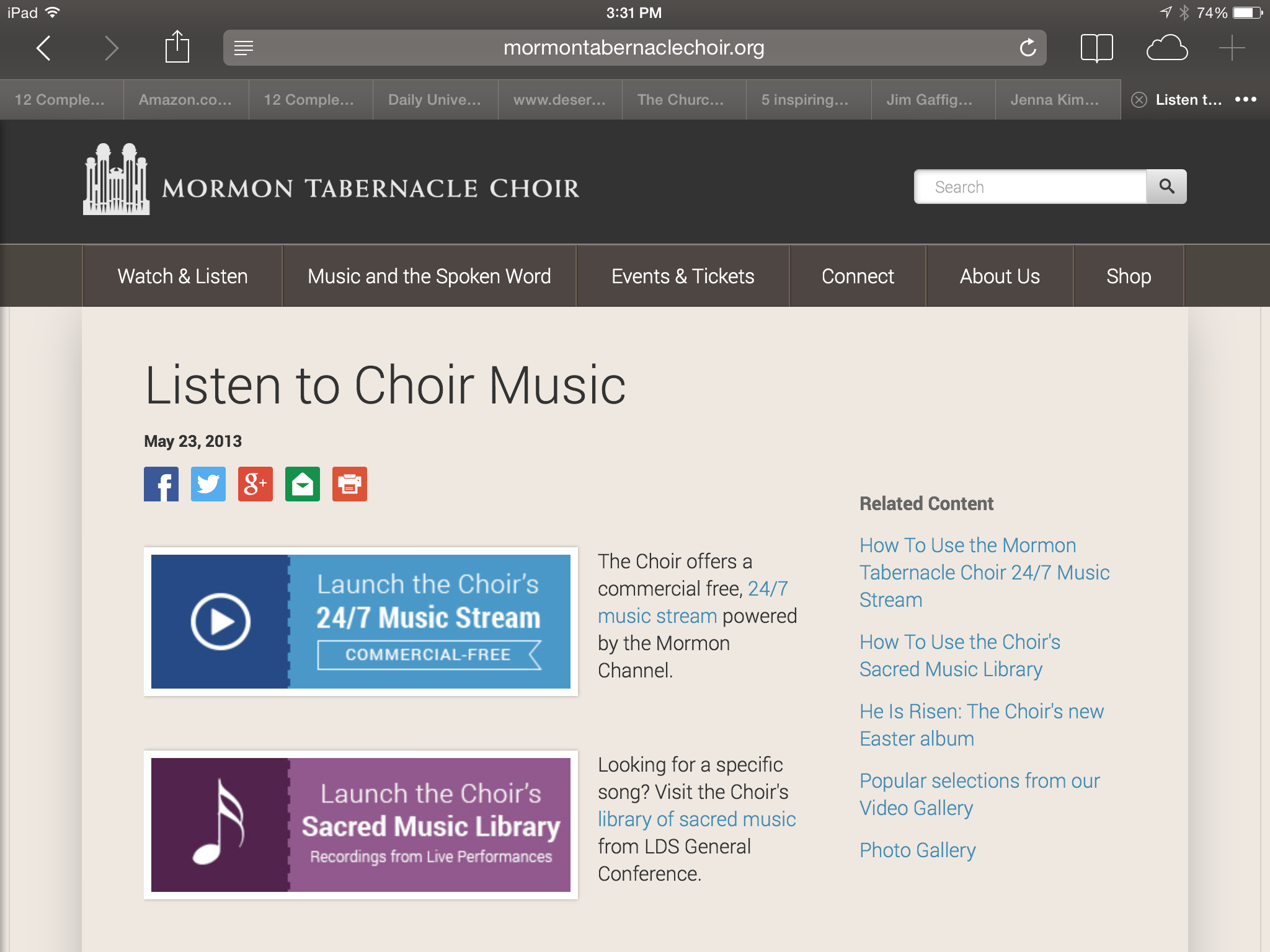Email this article using green envelope
1270x952 pixels.
pos(303,484)
